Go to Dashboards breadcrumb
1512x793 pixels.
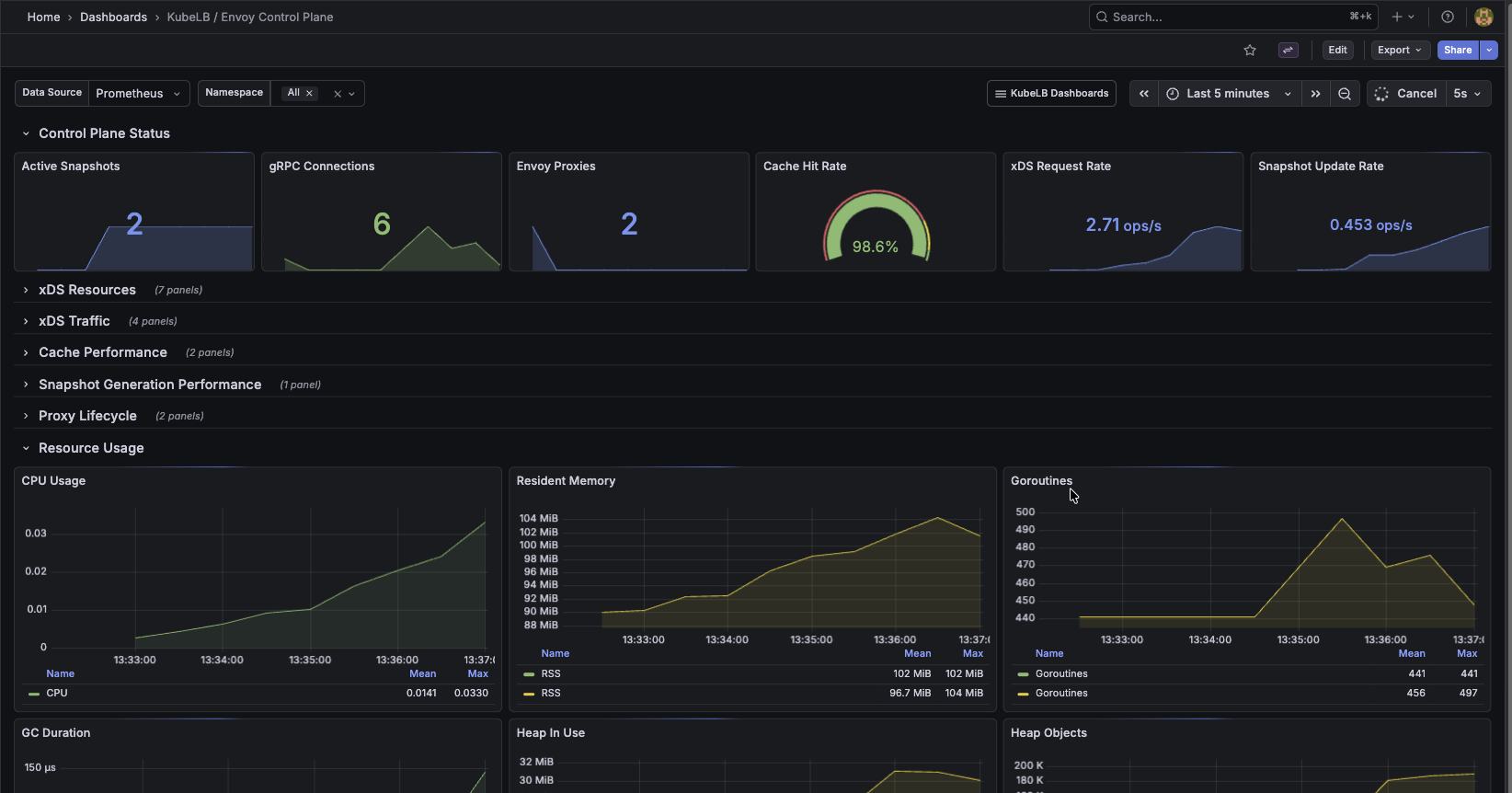point(113,17)
